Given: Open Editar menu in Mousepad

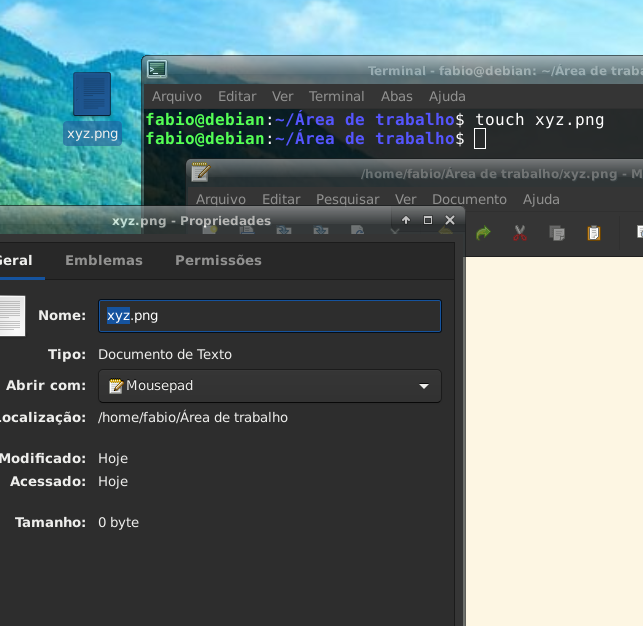Looking at the screenshot, I should tap(281, 199).
